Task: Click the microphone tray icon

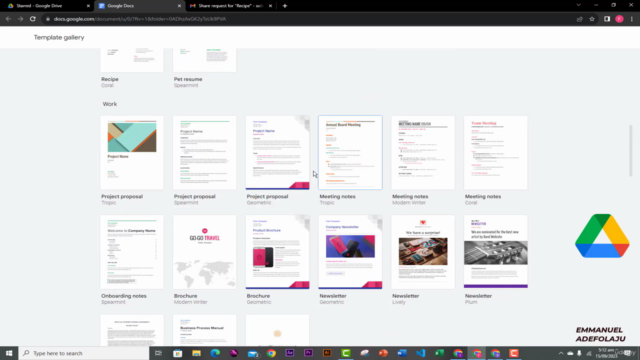Action: tap(579, 353)
